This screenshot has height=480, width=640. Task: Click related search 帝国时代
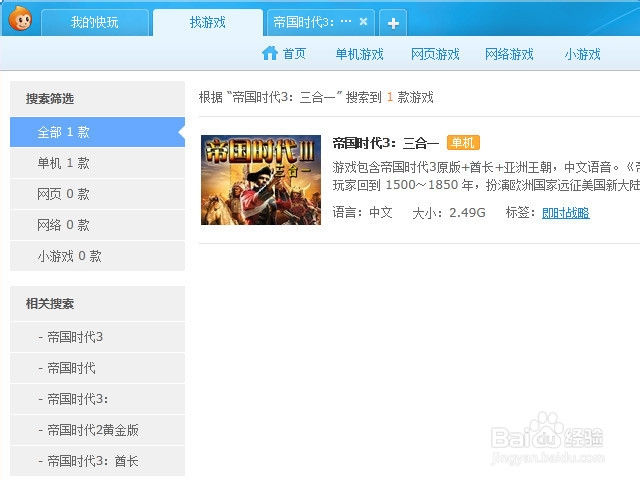point(98,368)
